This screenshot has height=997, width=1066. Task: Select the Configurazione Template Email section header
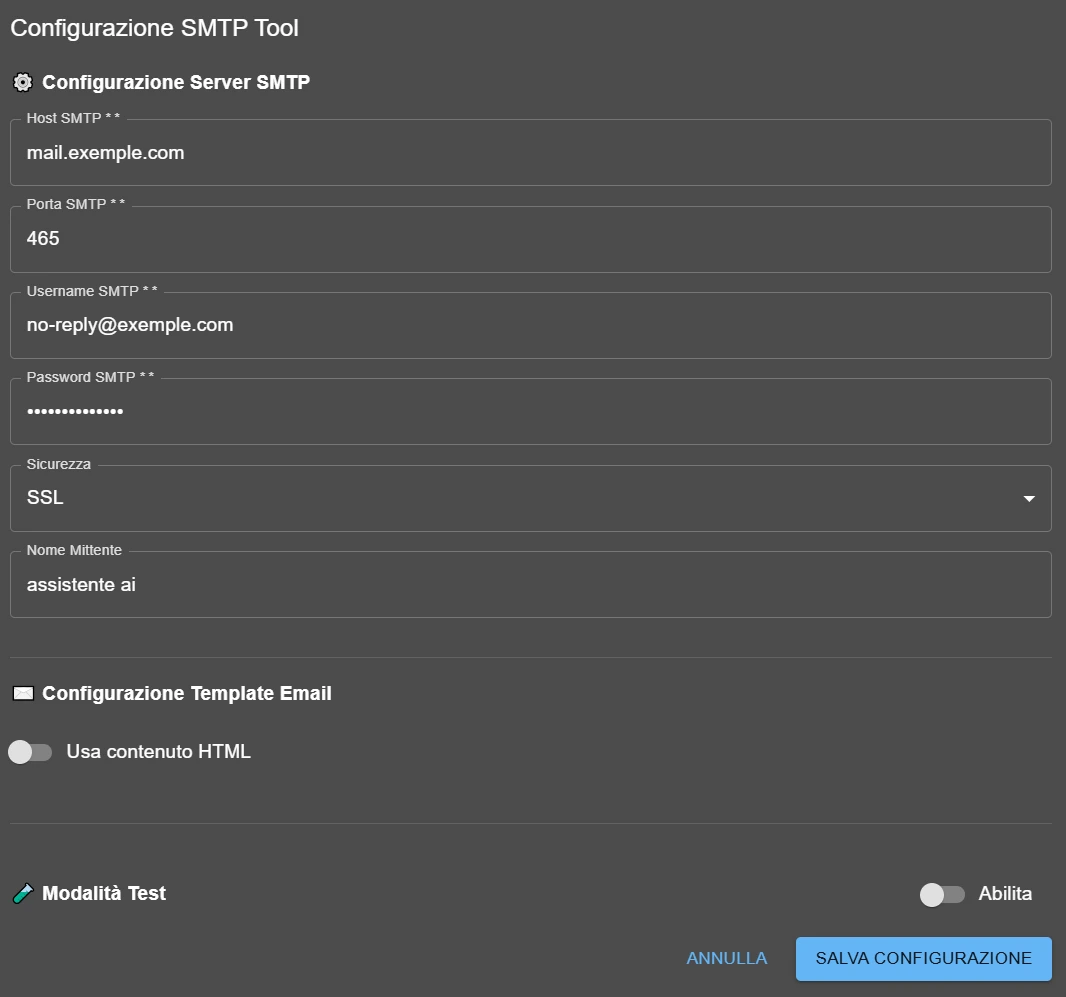pyautogui.click(x=184, y=692)
